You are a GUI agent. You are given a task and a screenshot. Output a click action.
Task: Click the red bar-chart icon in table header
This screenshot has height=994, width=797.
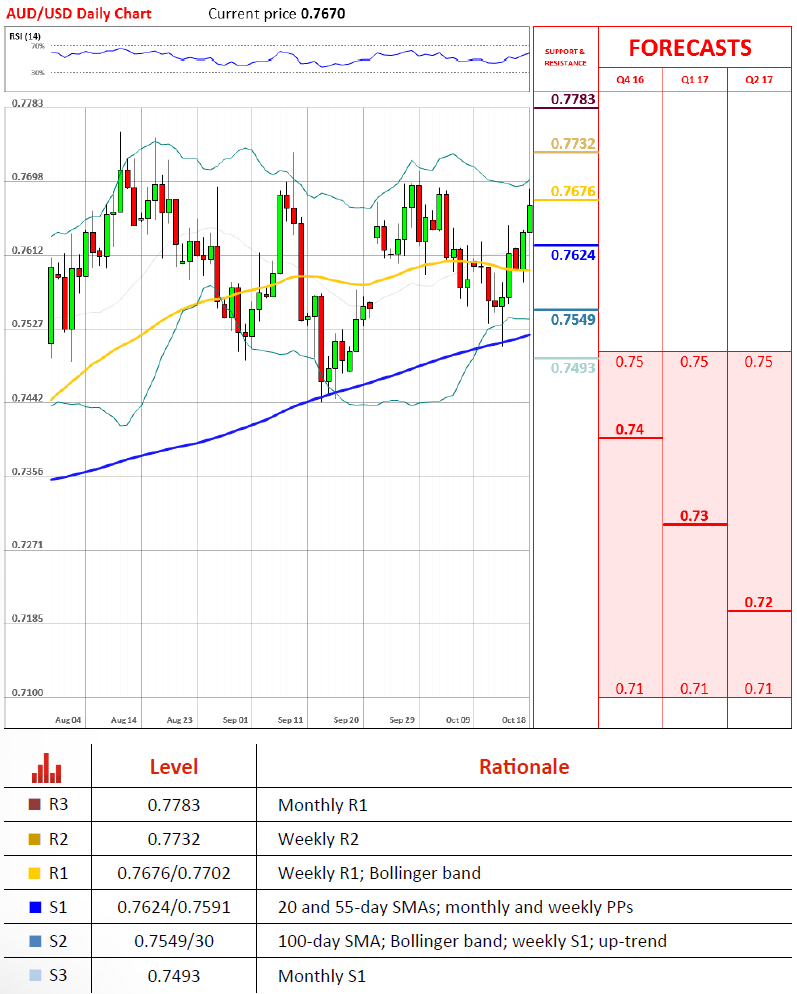click(x=46, y=768)
